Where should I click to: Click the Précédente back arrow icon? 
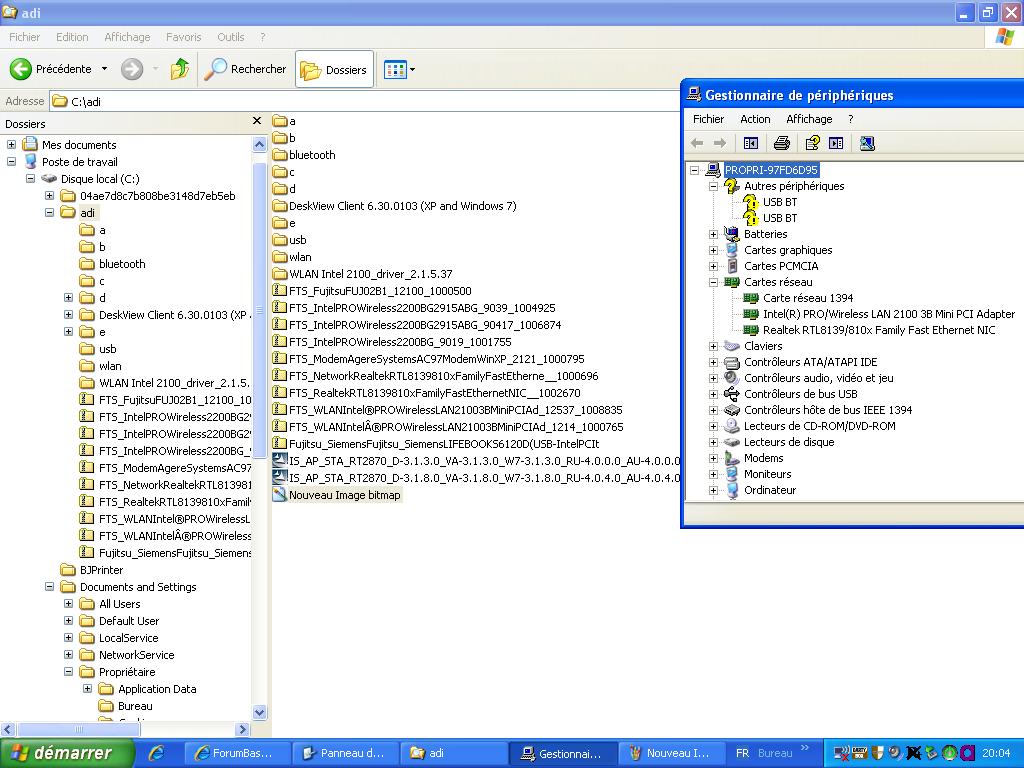tap(20, 69)
